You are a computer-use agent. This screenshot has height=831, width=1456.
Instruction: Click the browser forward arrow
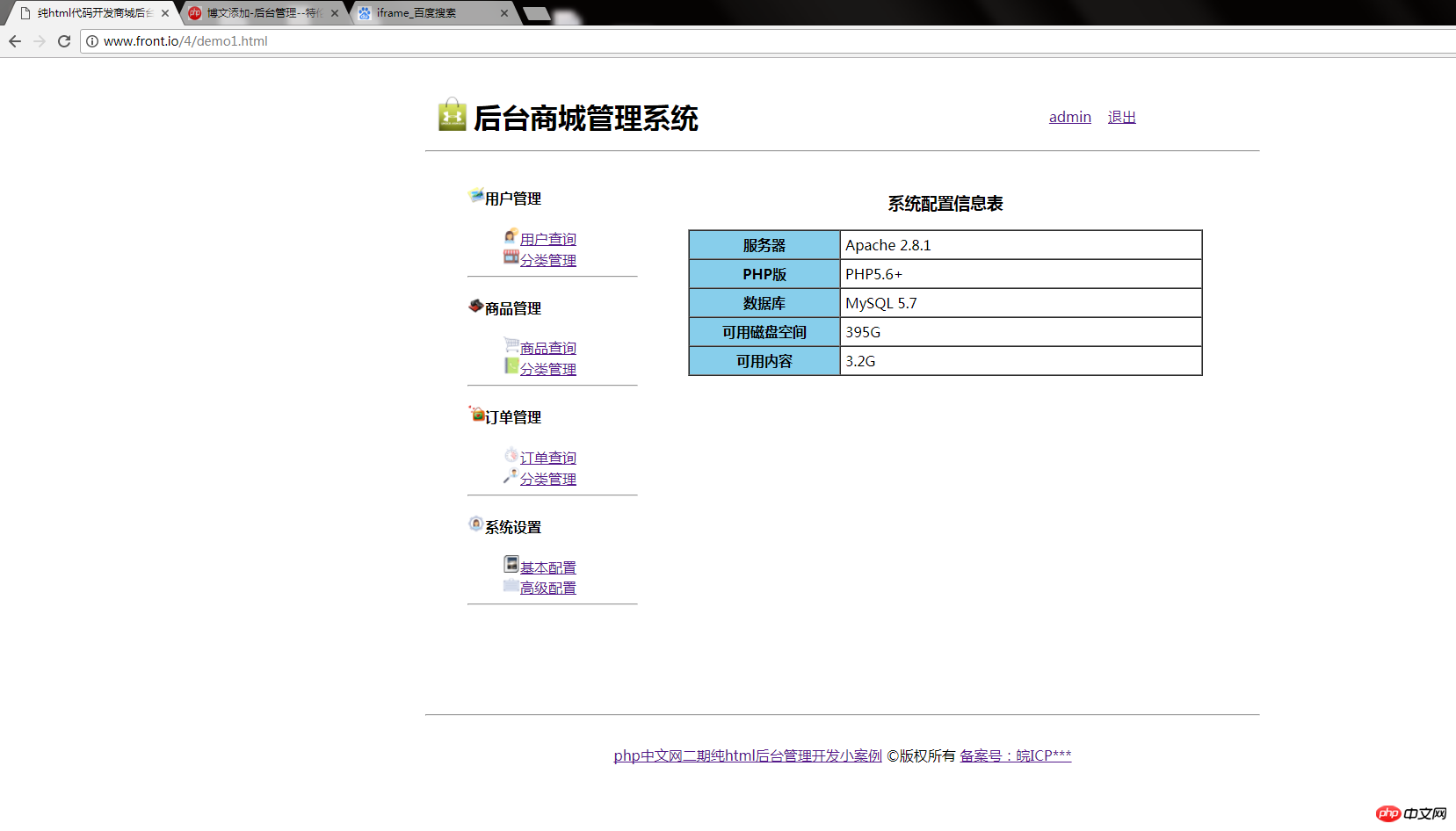coord(40,41)
